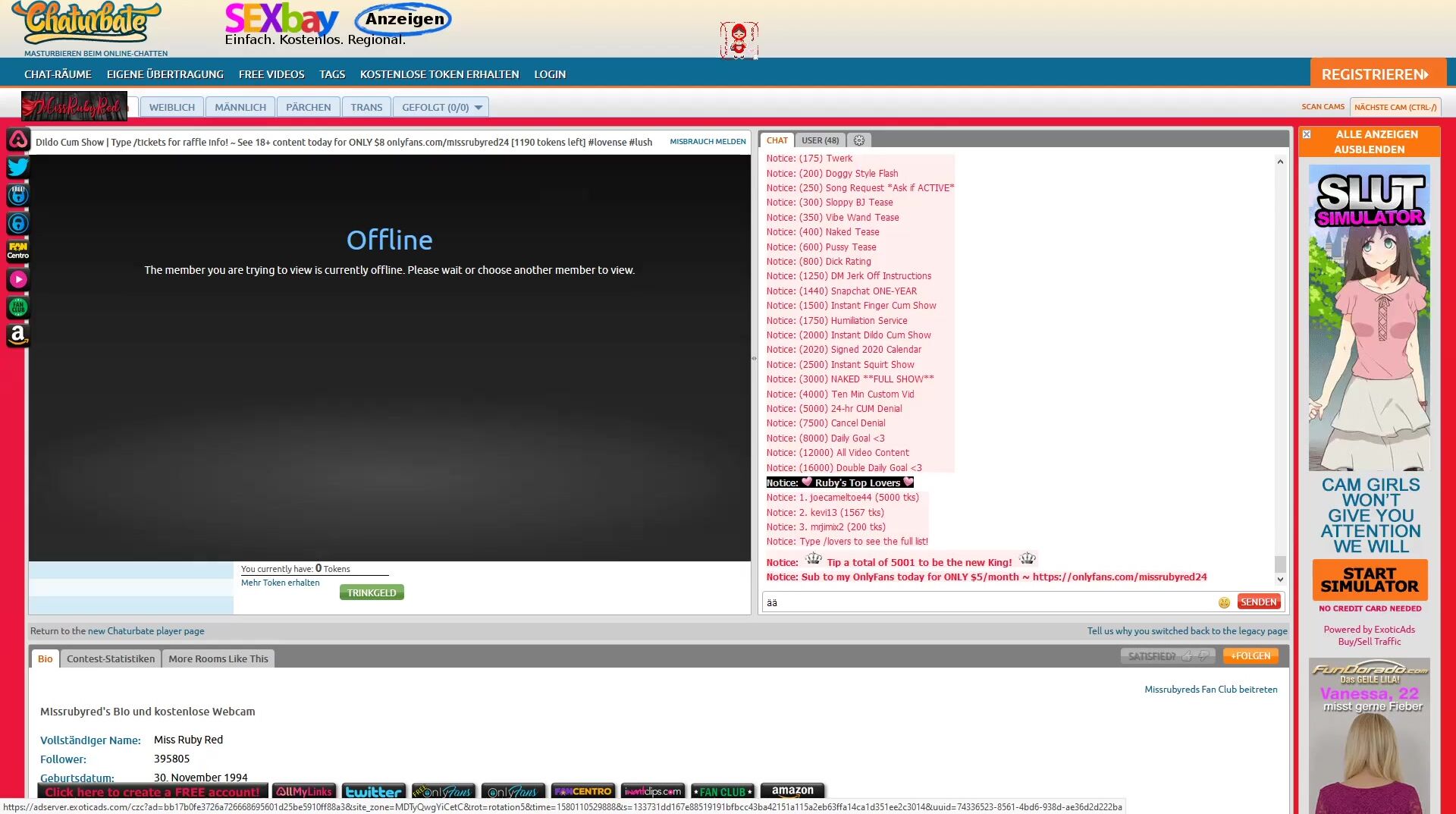
Task: Select the WEIBLICH category tab
Action: coord(172,107)
